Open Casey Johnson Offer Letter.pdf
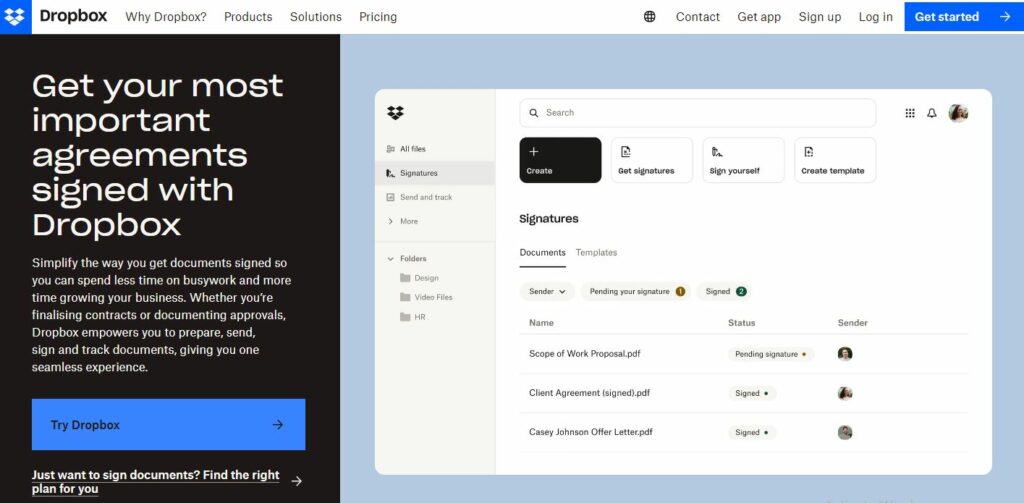The width and height of the screenshot is (1024, 503). (x=590, y=432)
